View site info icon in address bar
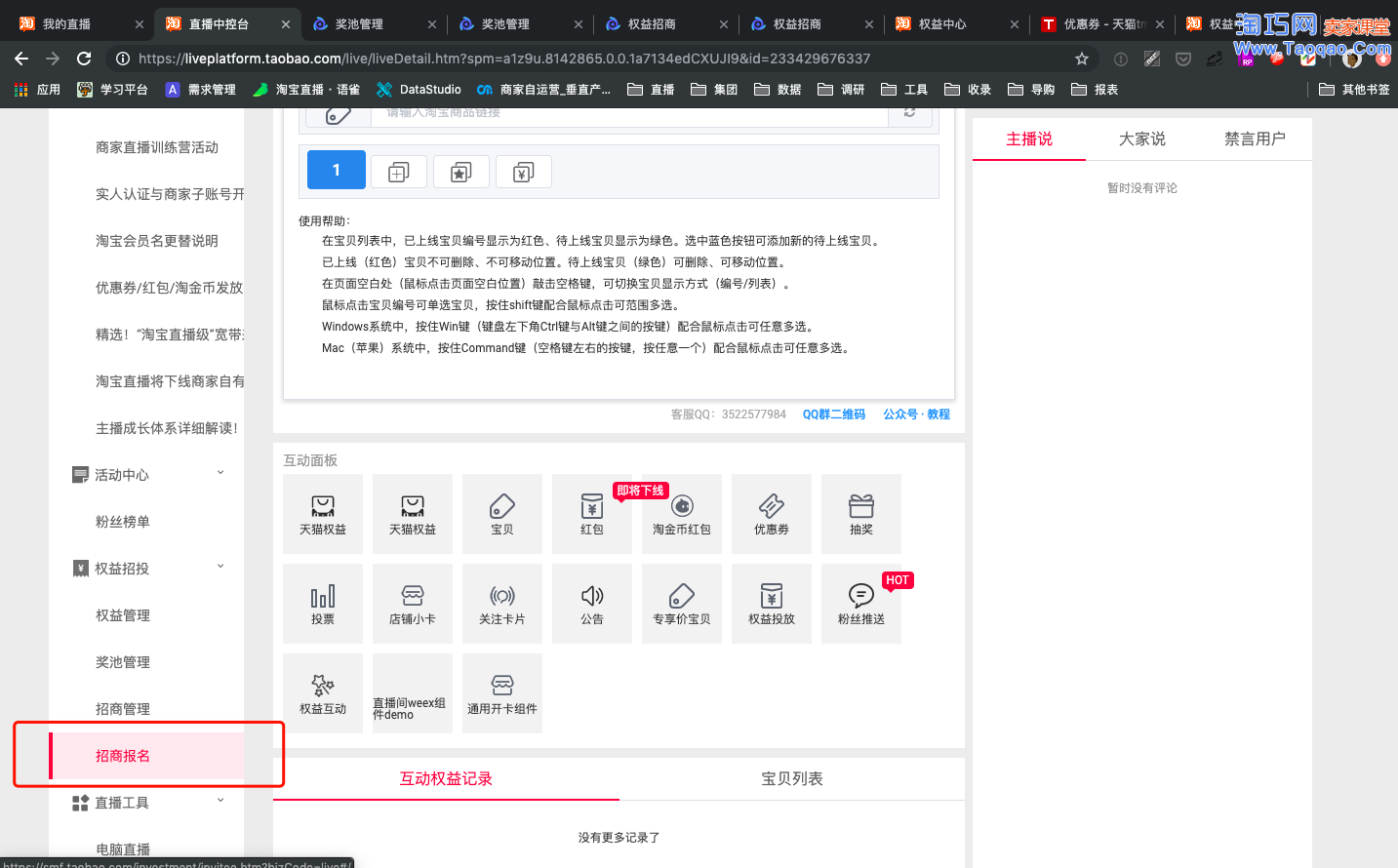The image size is (1398, 868). (x=123, y=59)
